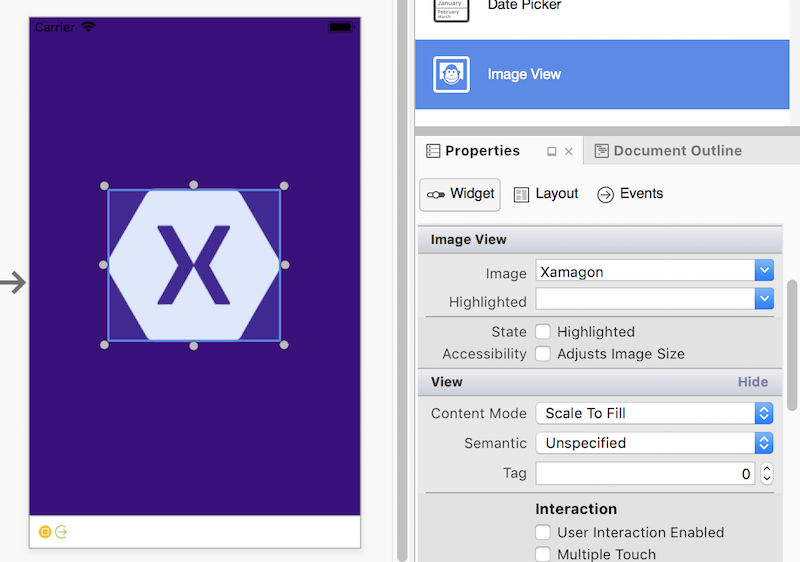
Task: Click the Tag value field
Action: coord(645,474)
